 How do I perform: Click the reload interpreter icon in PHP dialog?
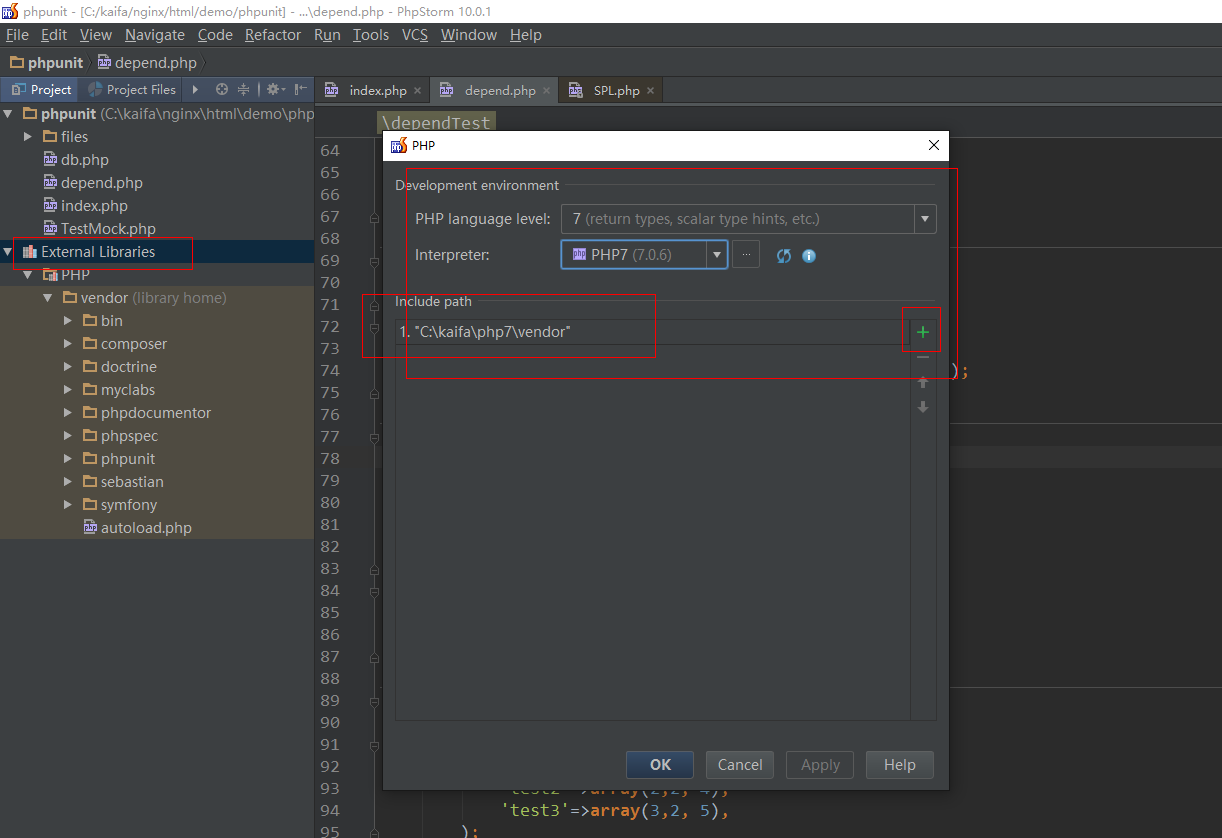pyautogui.click(x=784, y=256)
